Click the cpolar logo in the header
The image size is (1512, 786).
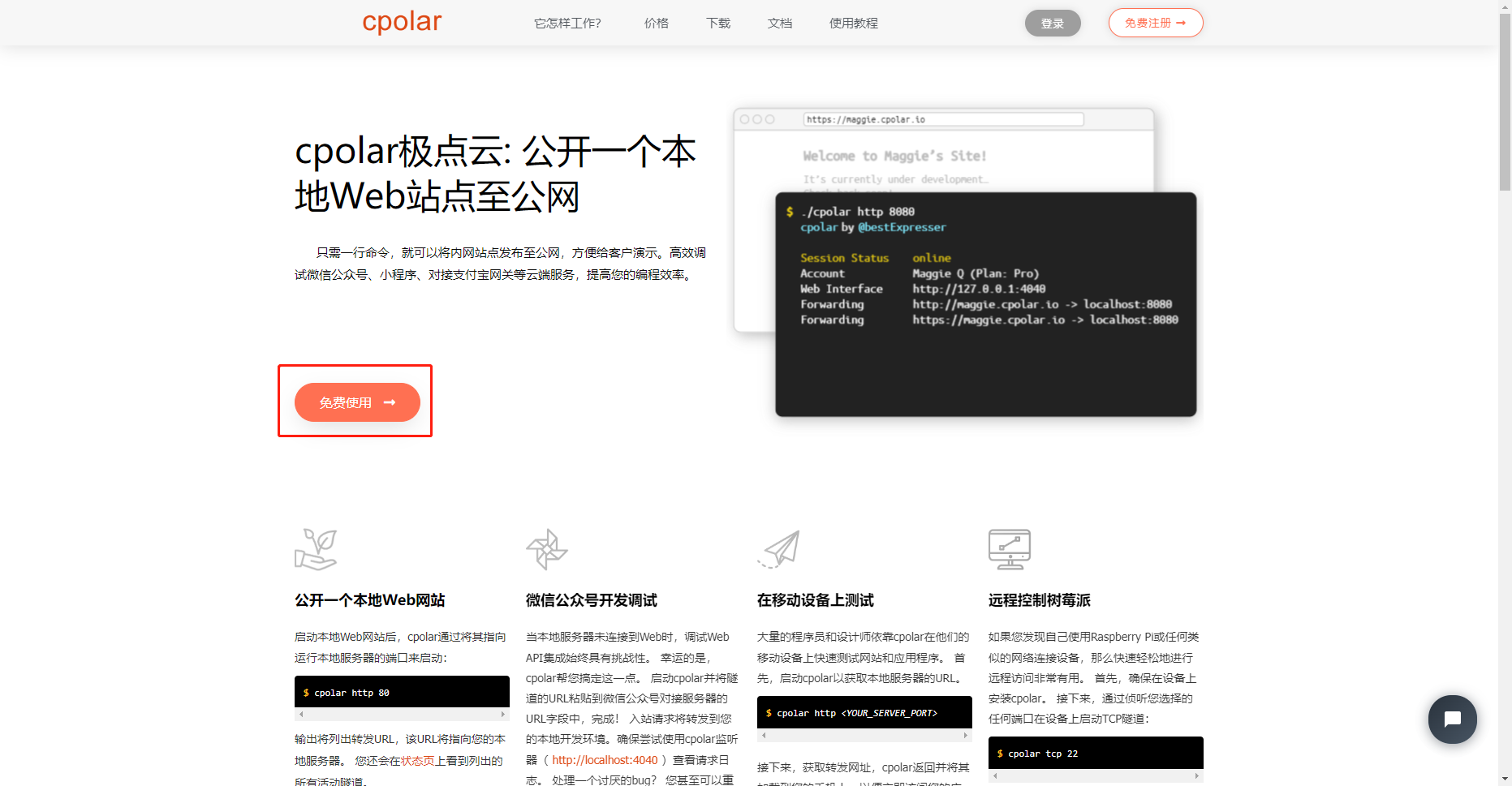[402, 22]
